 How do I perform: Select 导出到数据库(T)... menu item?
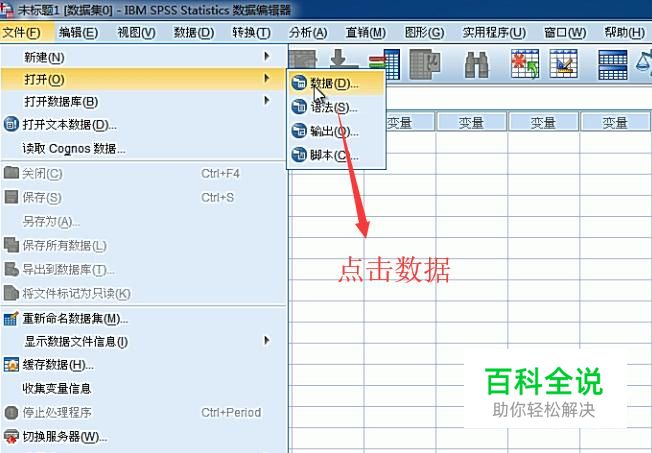[x=144, y=270]
